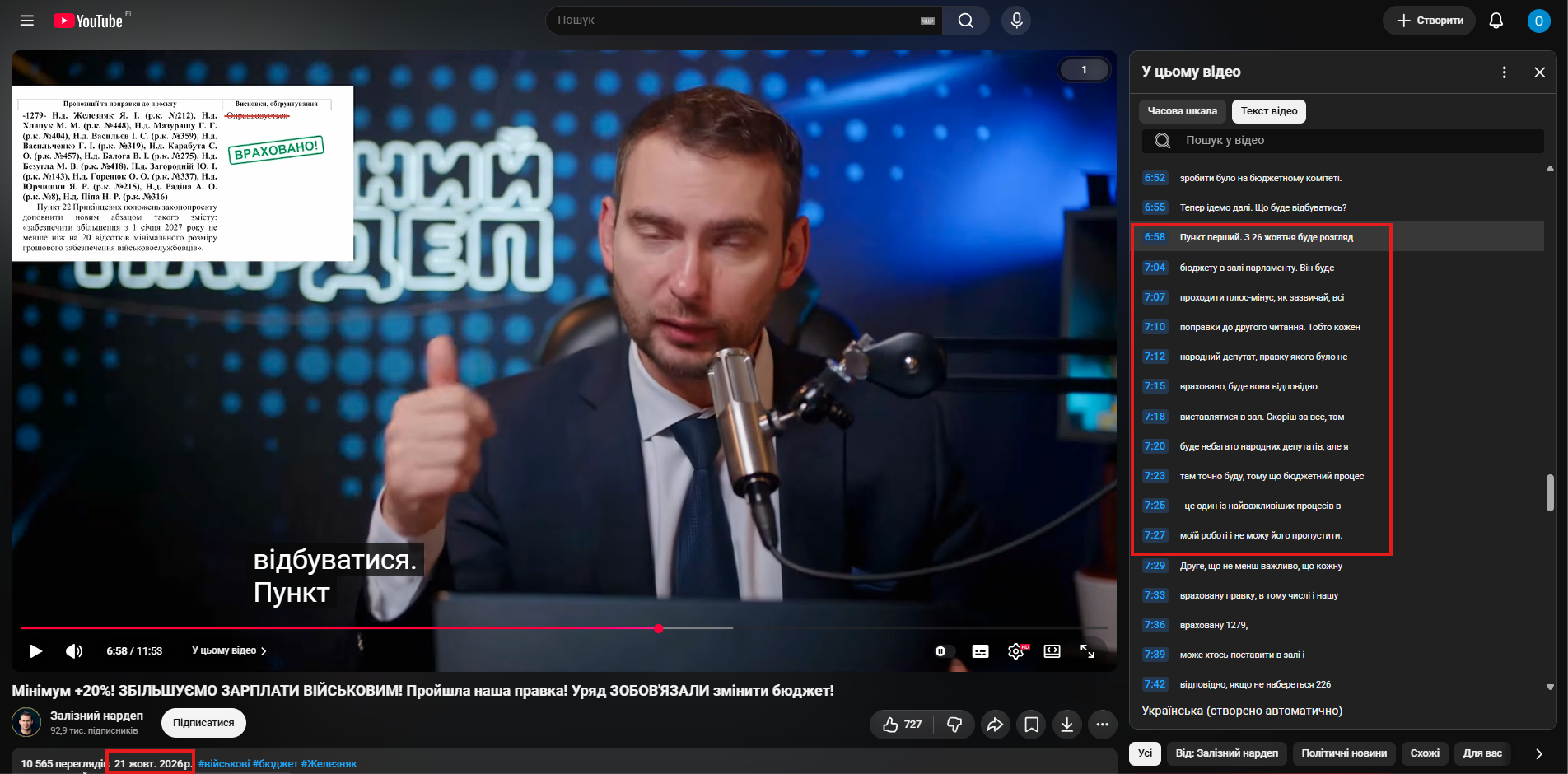Click on video progress bar scrubber
The image size is (1568, 774).
tap(659, 628)
